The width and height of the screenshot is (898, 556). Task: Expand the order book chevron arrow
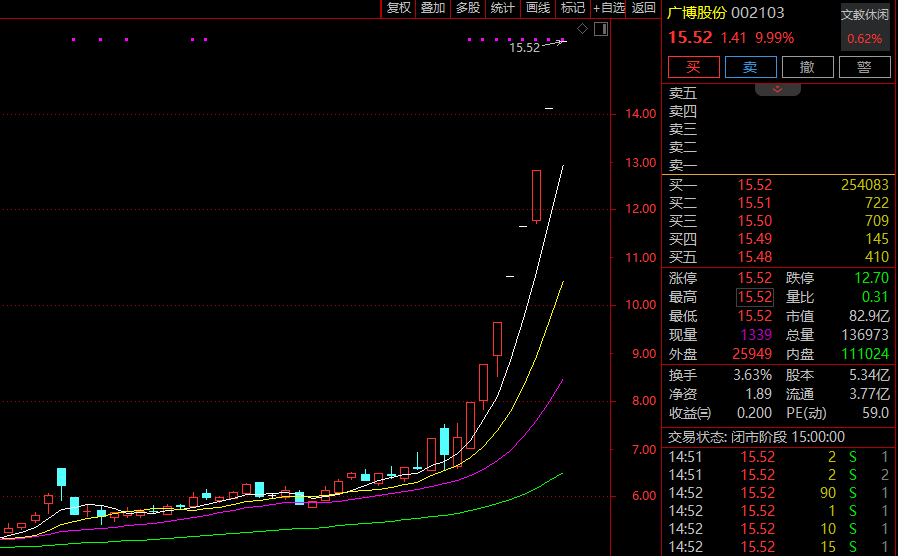[777, 89]
